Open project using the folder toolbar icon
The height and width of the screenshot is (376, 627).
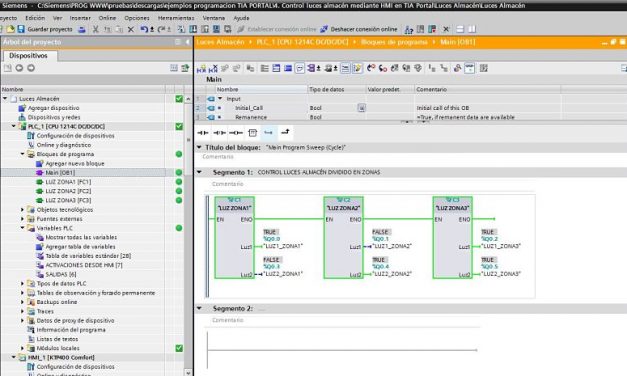coord(11,29)
